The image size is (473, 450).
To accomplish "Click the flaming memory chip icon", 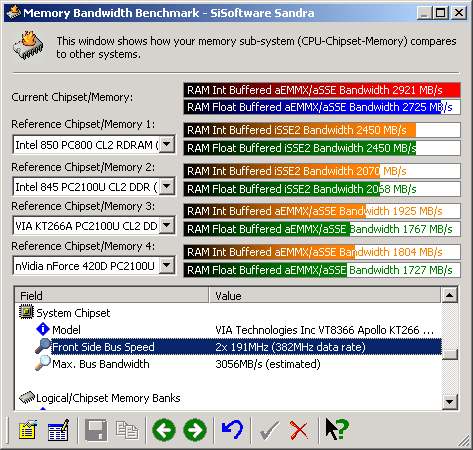I will click(x=29, y=46).
